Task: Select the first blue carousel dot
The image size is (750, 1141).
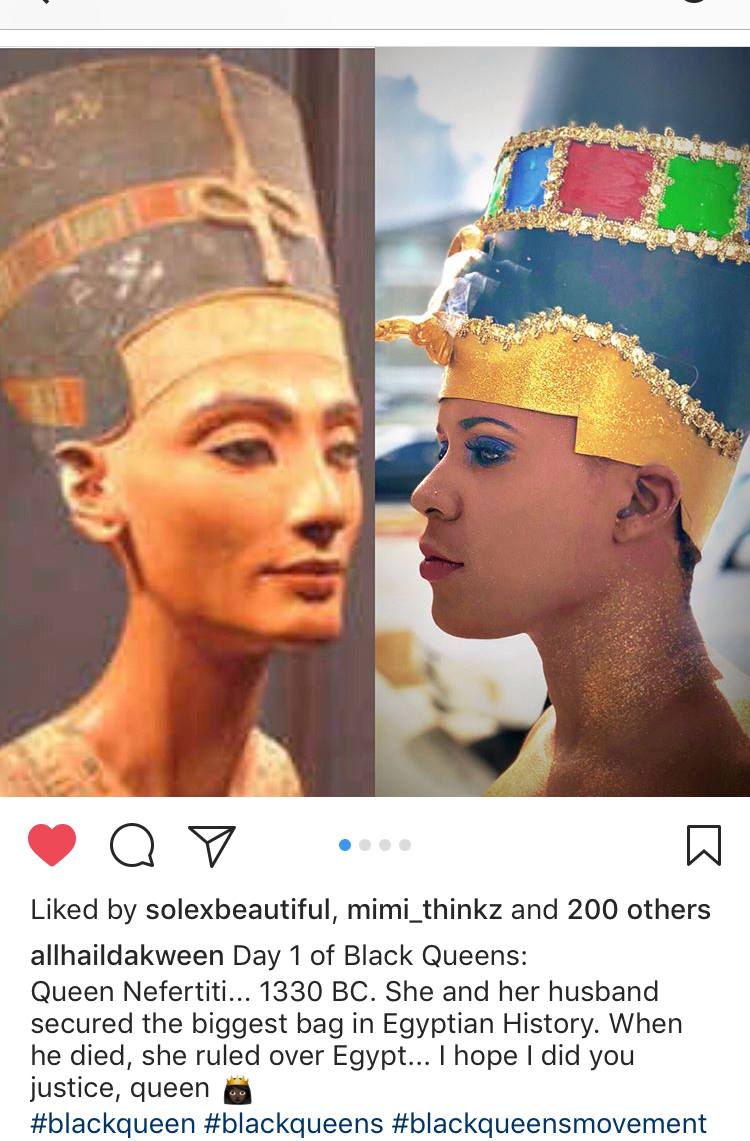Action: pyautogui.click(x=345, y=845)
